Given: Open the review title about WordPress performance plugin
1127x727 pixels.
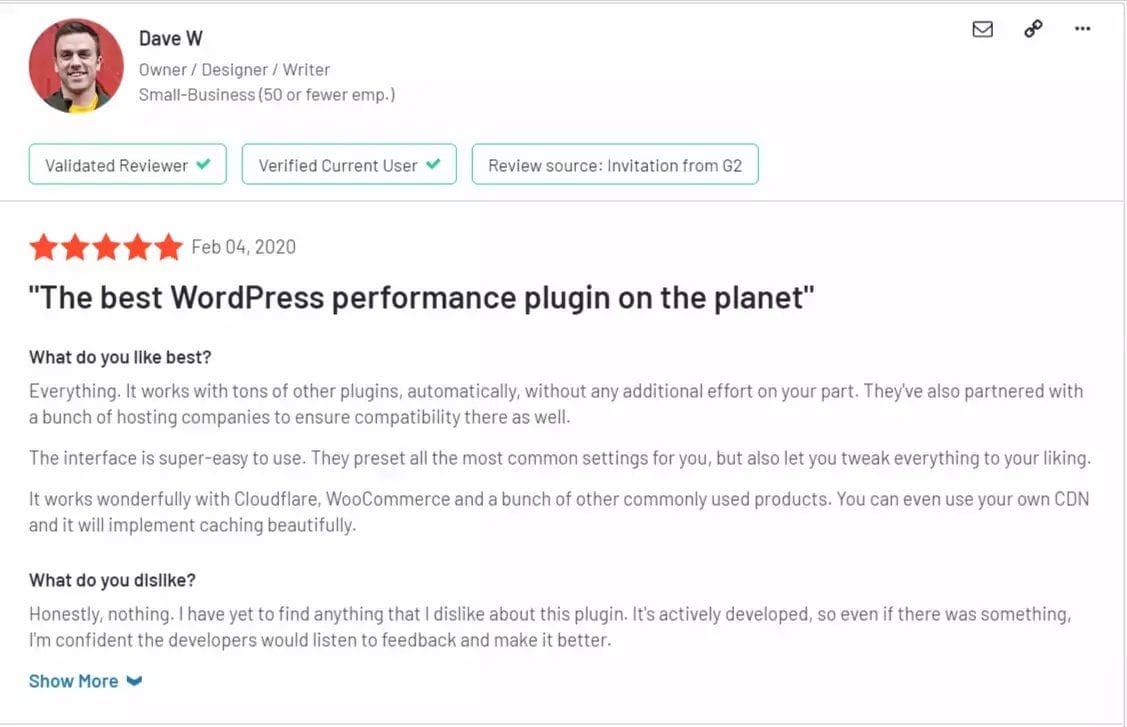Looking at the screenshot, I should [421, 297].
